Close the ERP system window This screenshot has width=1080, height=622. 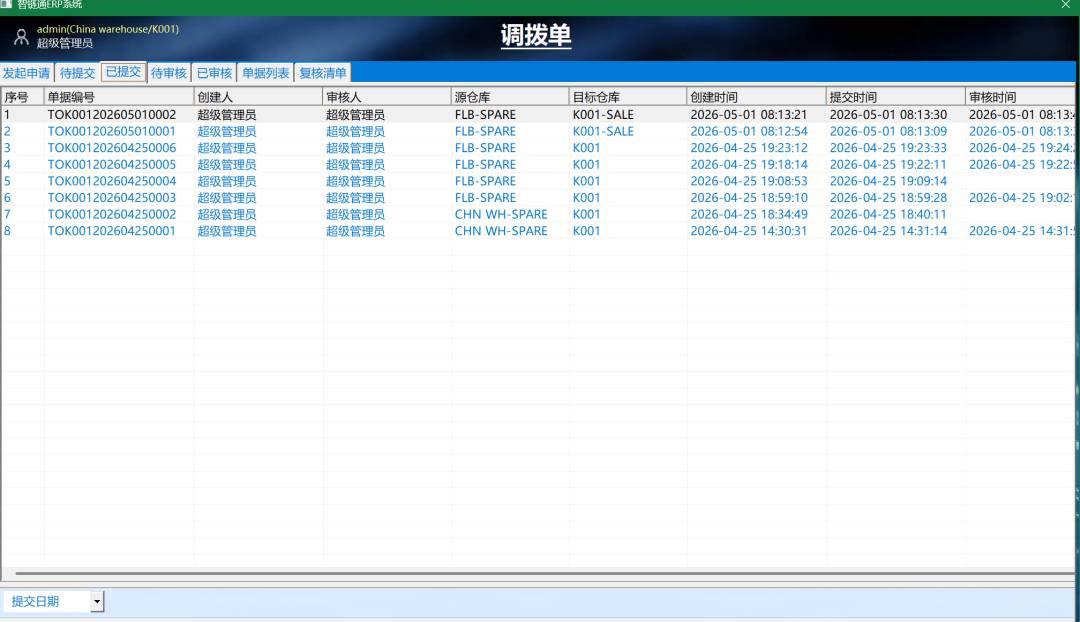pyautogui.click(x=1066, y=5)
